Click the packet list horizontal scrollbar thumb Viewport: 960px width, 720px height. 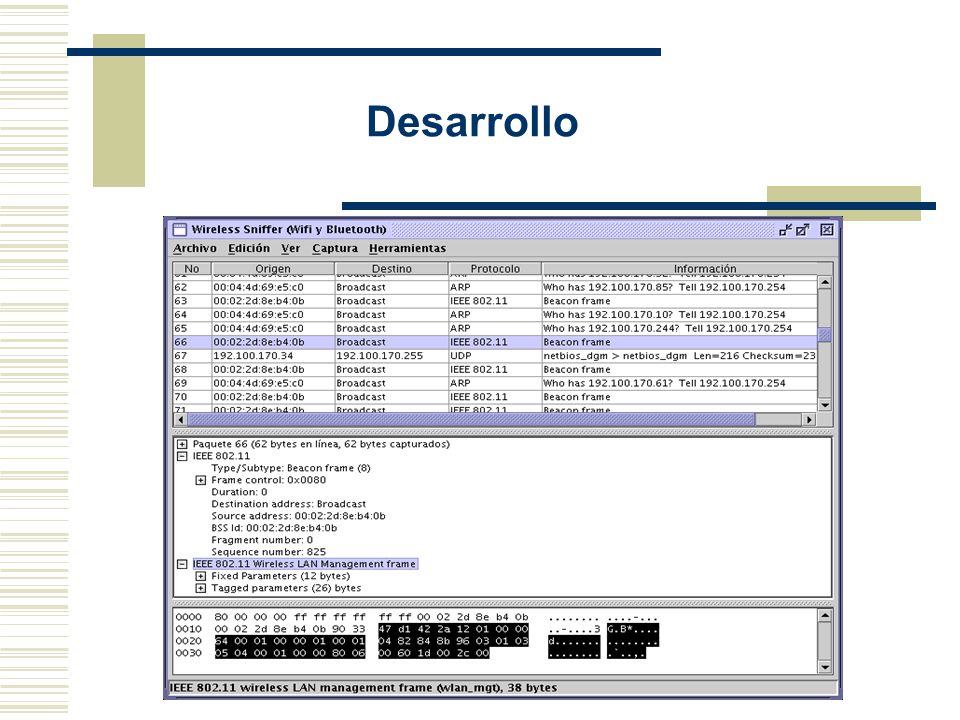pyautogui.click(x=471, y=419)
